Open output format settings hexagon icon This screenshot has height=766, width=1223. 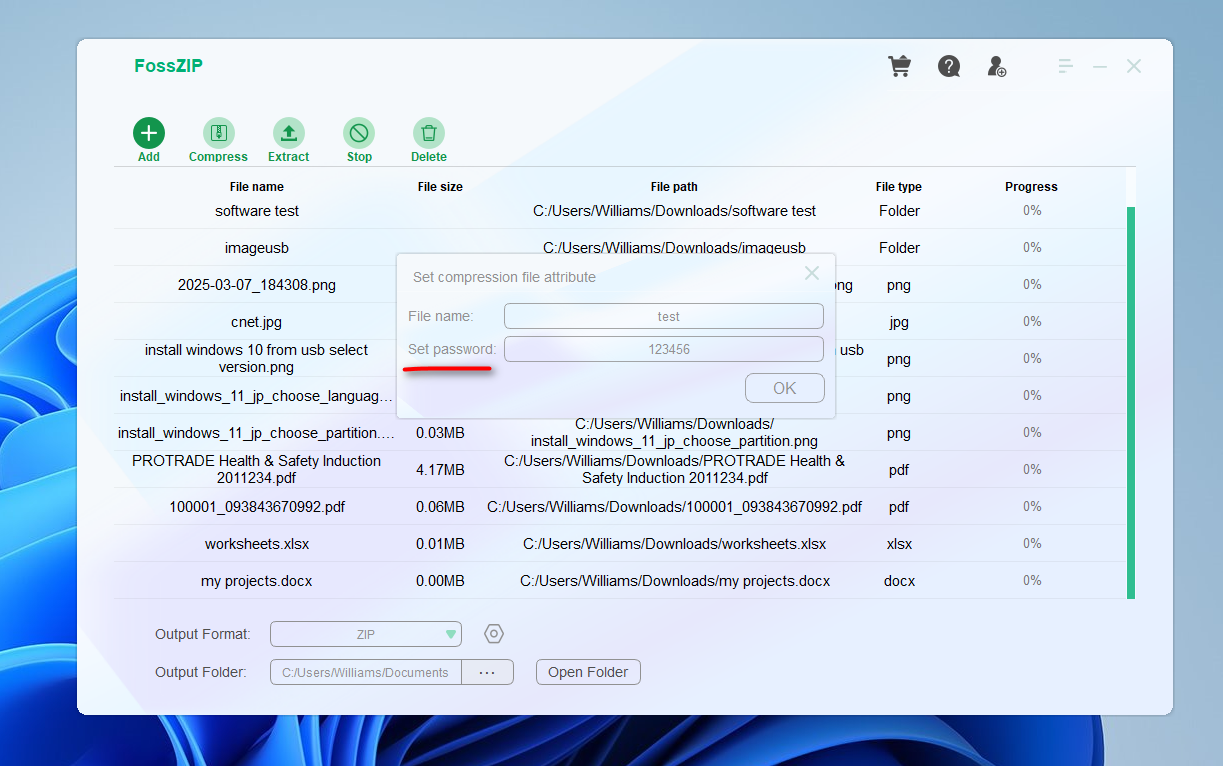[x=494, y=634]
